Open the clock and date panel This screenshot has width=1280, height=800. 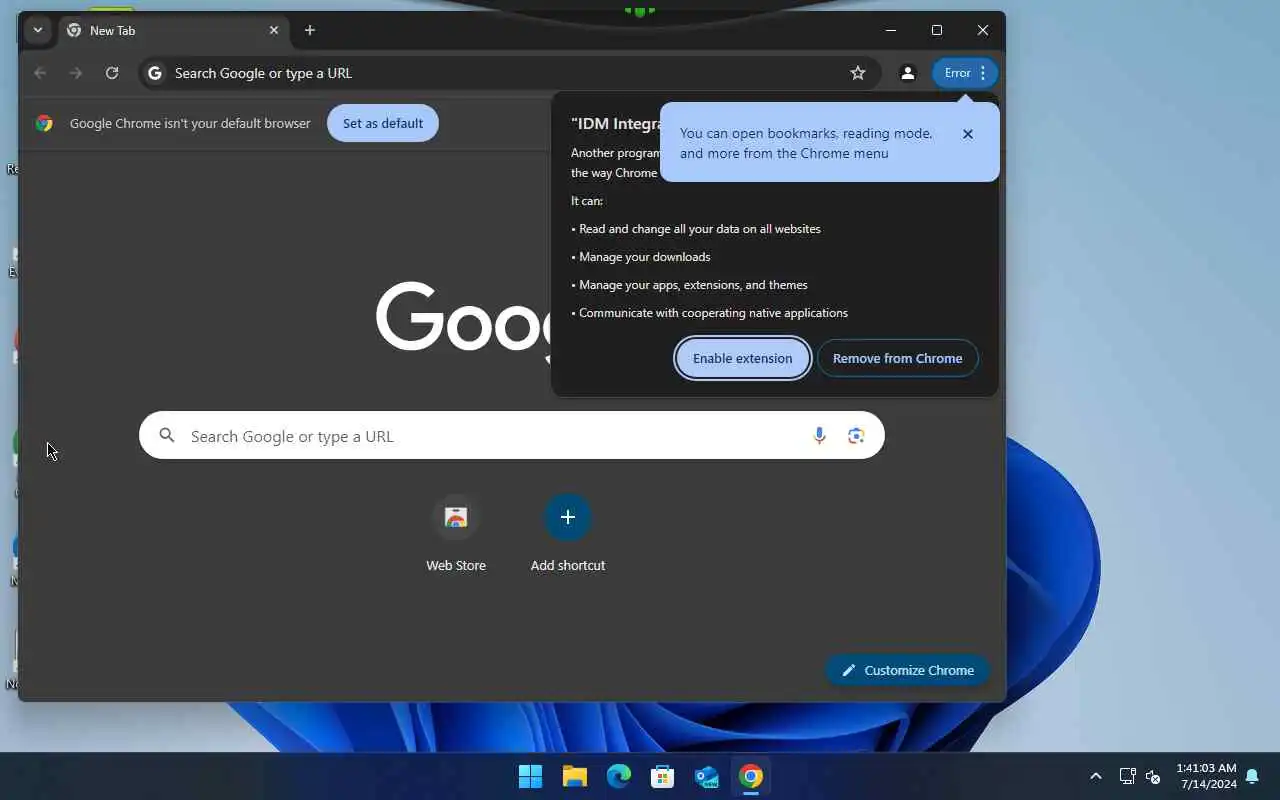pos(1206,776)
